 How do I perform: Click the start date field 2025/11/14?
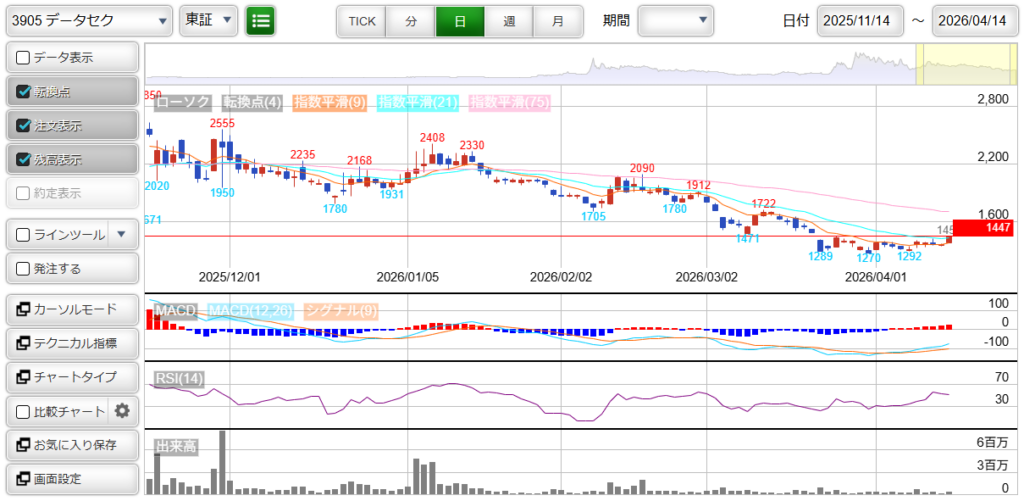click(859, 21)
